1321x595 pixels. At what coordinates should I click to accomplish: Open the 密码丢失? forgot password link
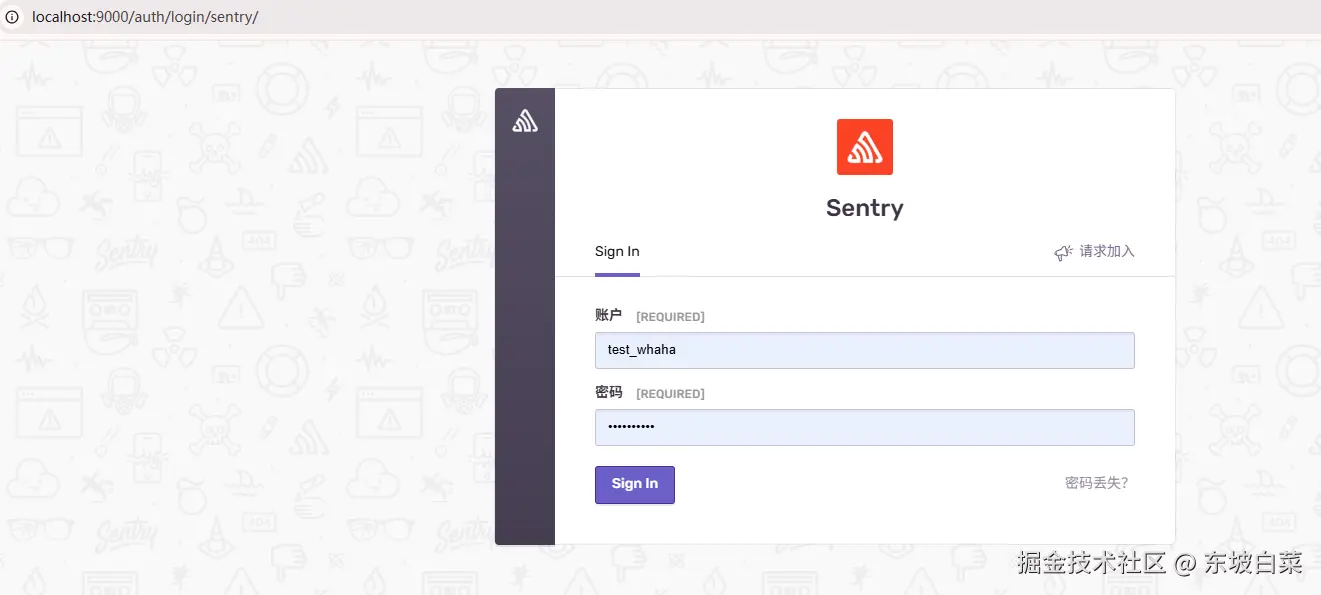pyautogui.click(x=1096, y=483)
